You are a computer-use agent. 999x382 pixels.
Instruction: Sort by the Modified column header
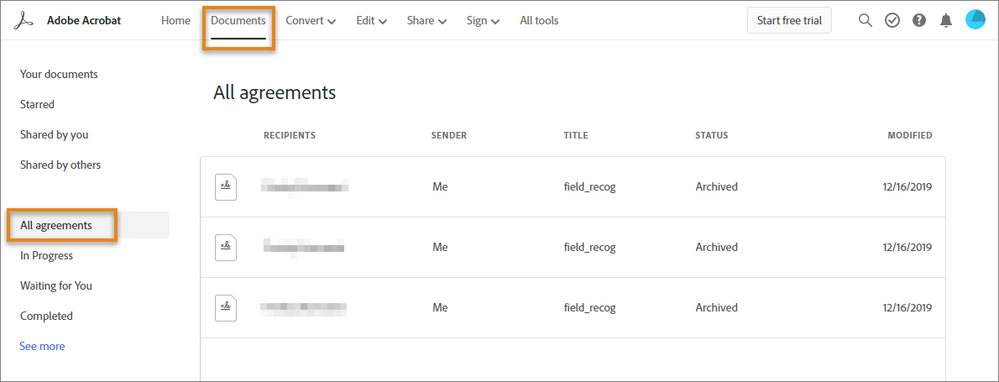(x=910, y=135)
